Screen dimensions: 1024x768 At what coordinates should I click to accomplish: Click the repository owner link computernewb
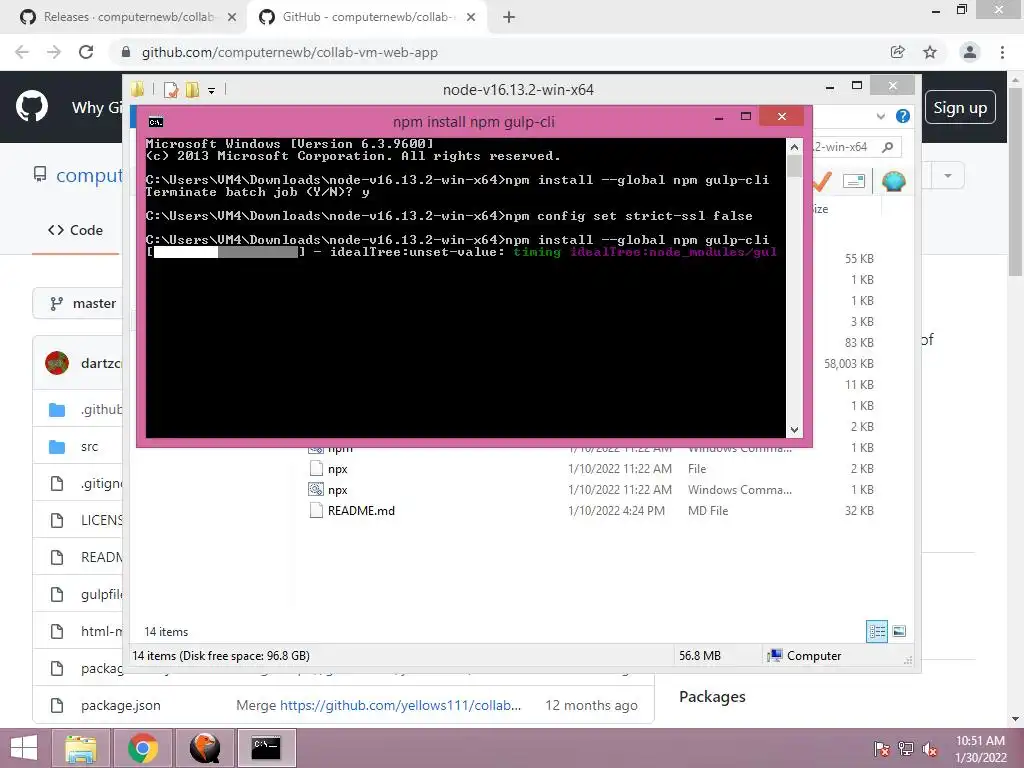89,175
